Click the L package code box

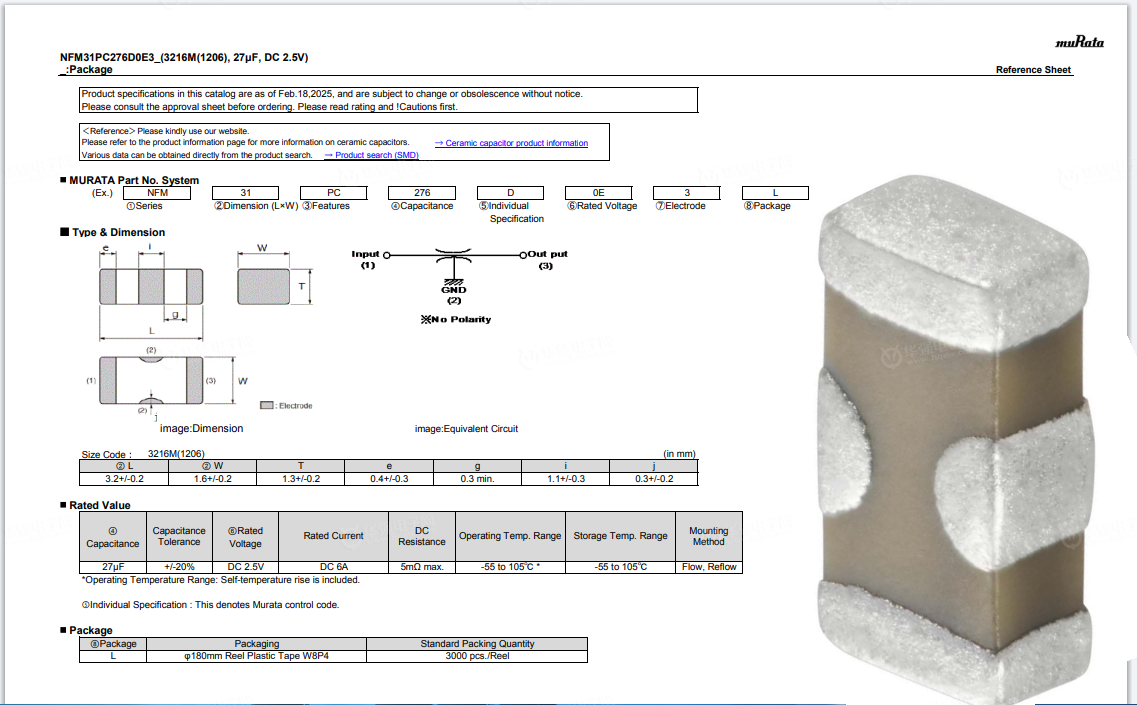tap(775, 193)
